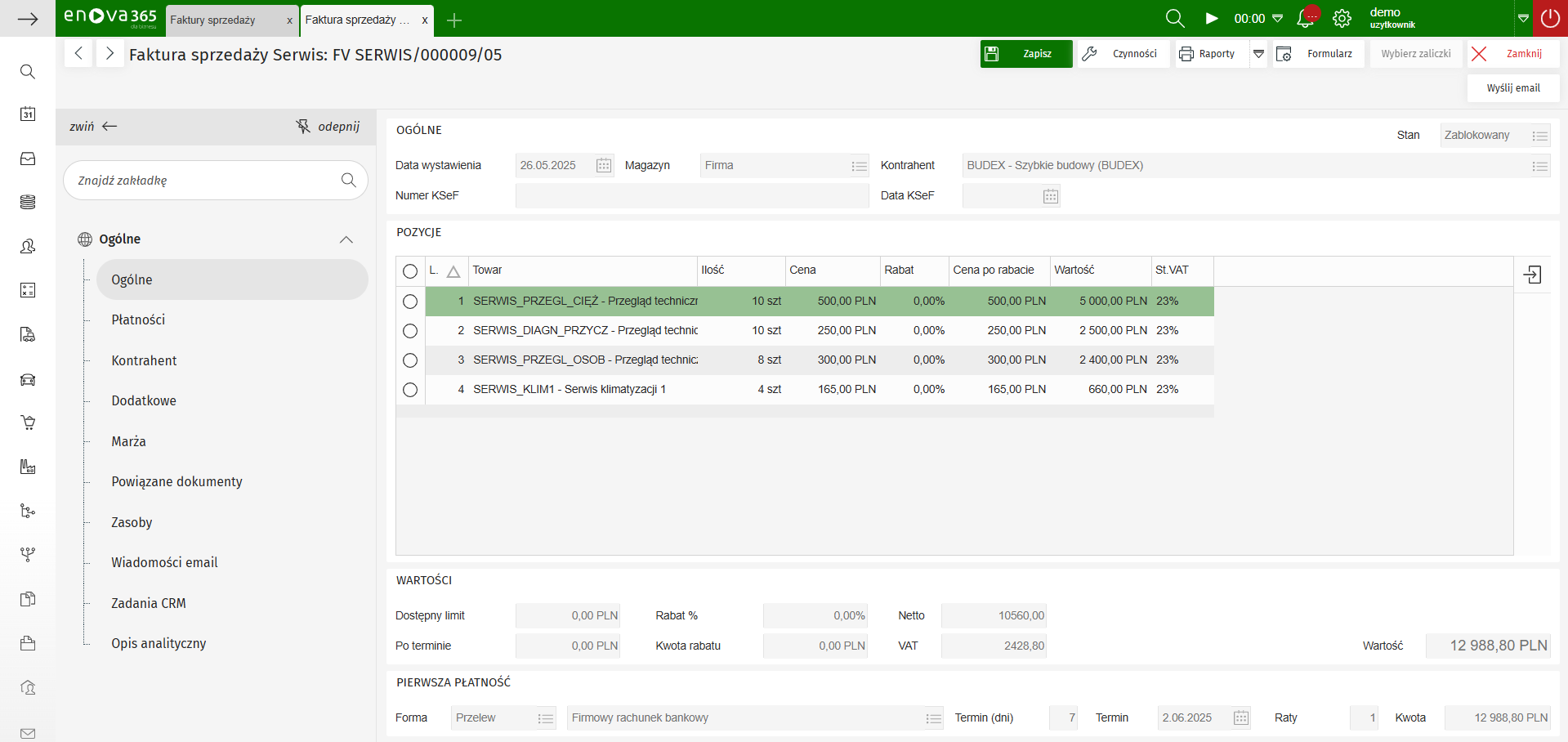Open settings gear in top bar
The width and height of the screenshot is (1568, 742).
tap(1342, 18)
